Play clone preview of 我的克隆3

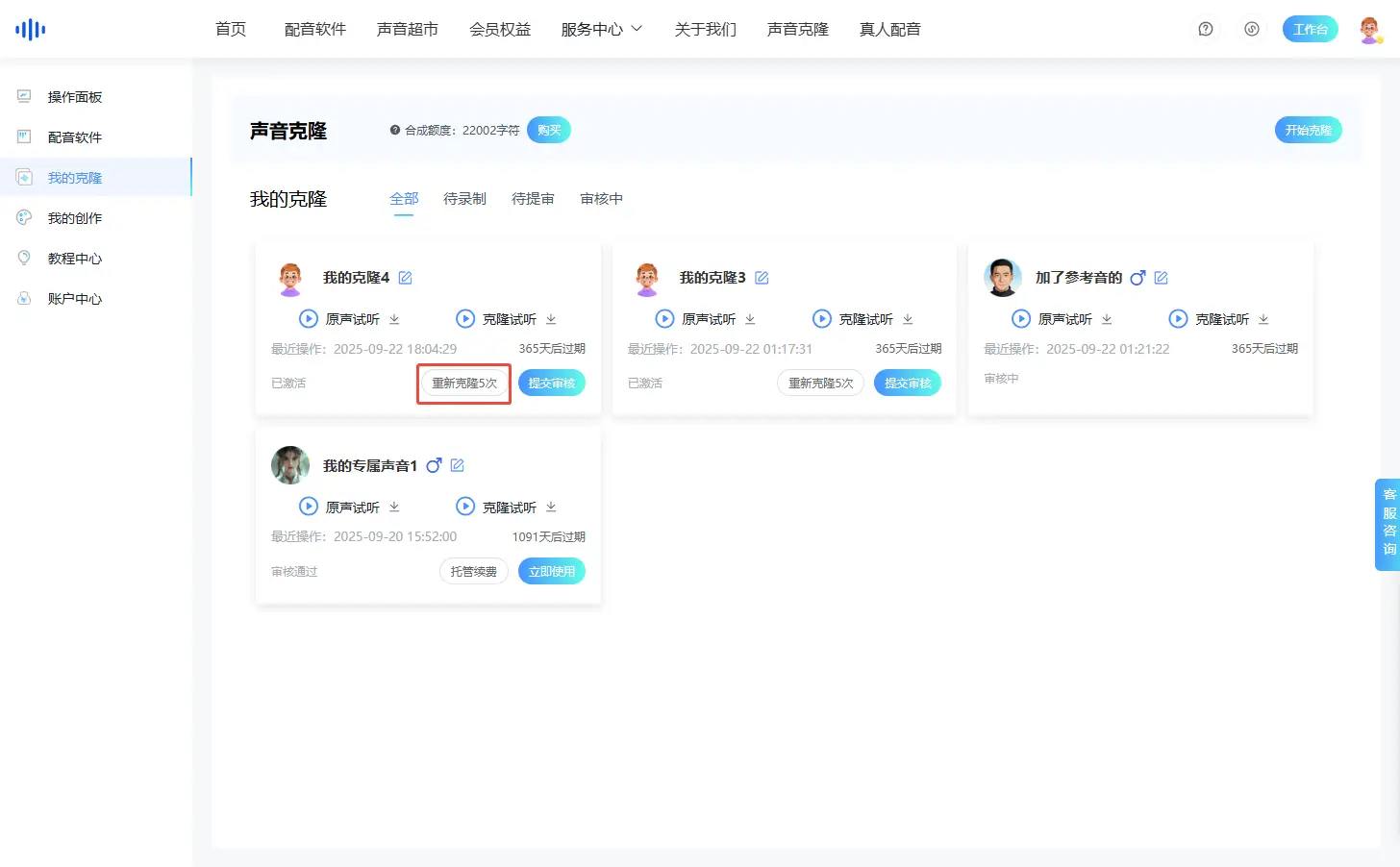pyautogui.click(x=822, y=319)
